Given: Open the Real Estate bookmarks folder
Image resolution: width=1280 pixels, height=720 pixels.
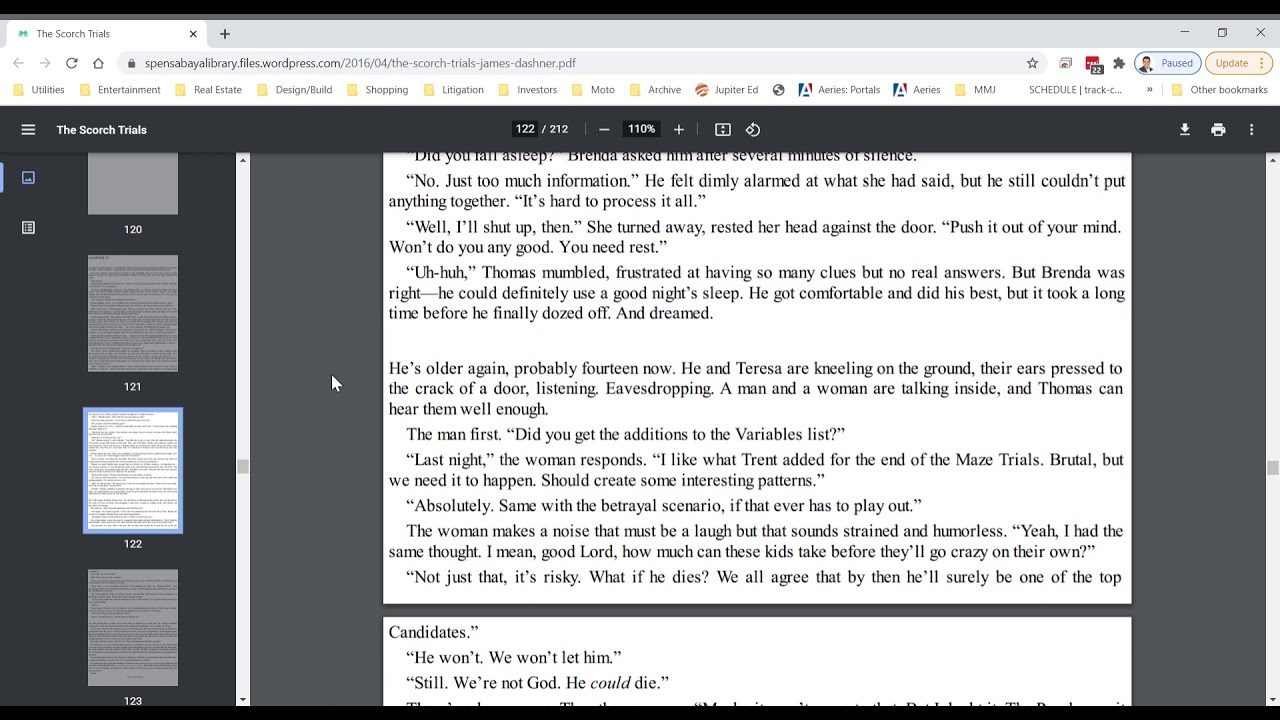Looking at the screenshot, I should coord(208,90).
